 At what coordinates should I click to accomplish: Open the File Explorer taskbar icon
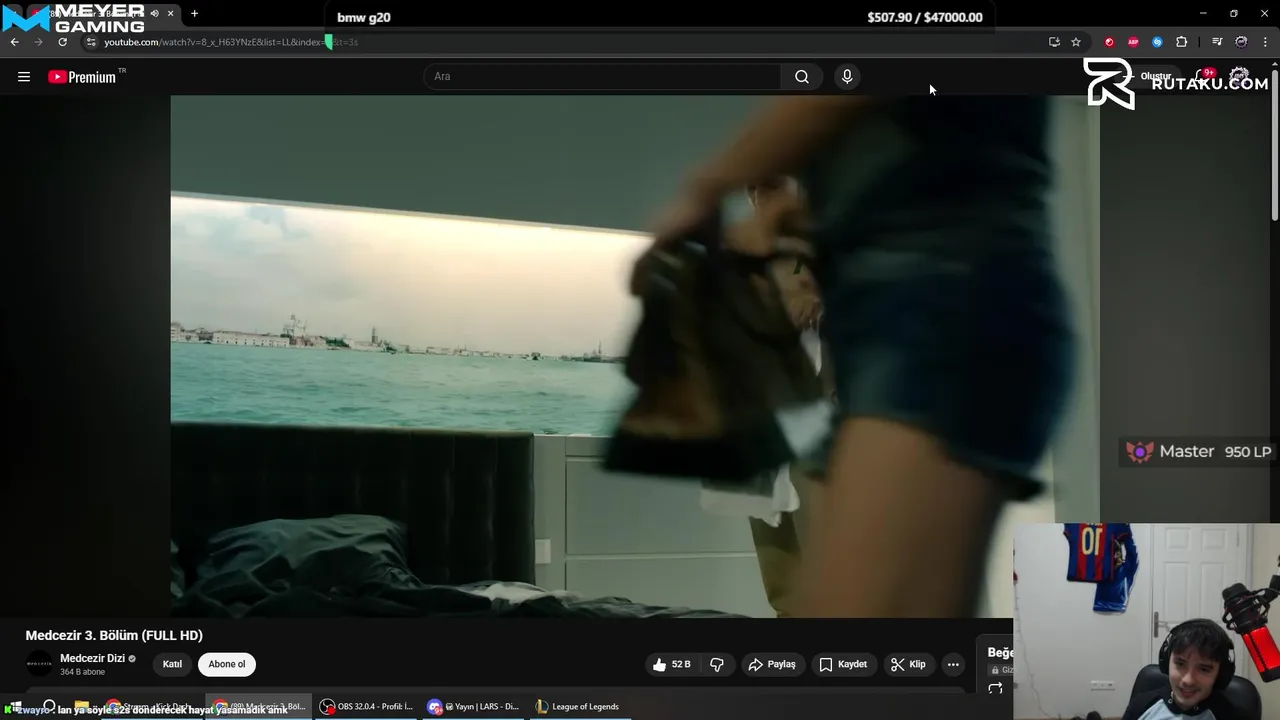pos(81,707)
